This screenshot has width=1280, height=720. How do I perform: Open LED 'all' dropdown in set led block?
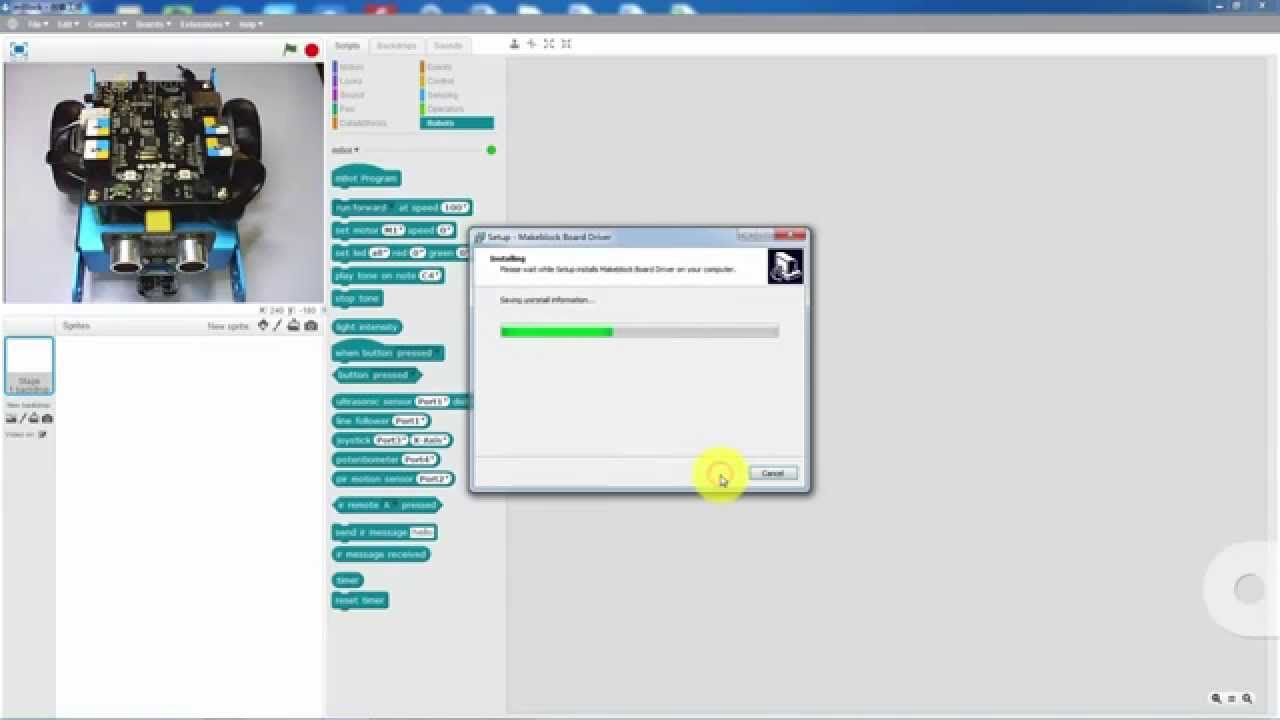(x=380, y=254)
